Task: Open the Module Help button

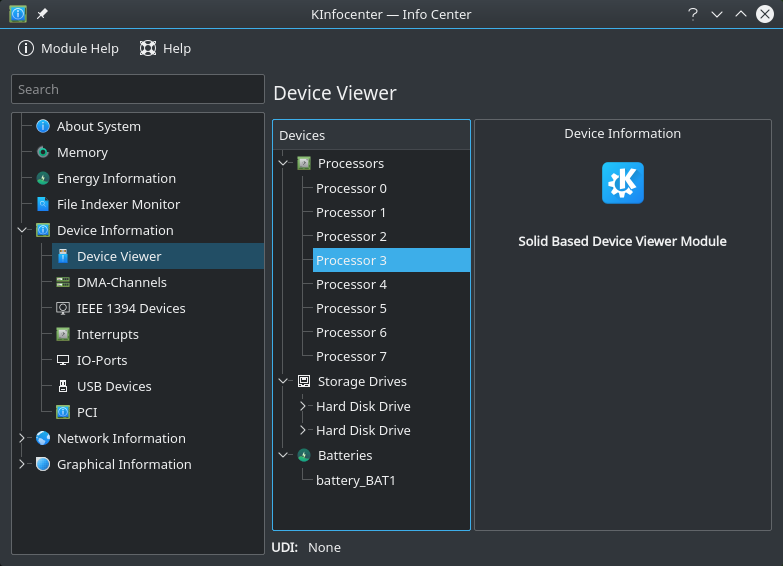Action: [x=68, y=48]
